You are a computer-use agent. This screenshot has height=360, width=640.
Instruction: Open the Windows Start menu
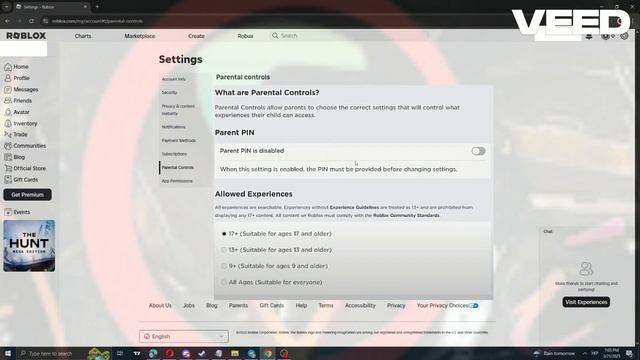[7, 353]
